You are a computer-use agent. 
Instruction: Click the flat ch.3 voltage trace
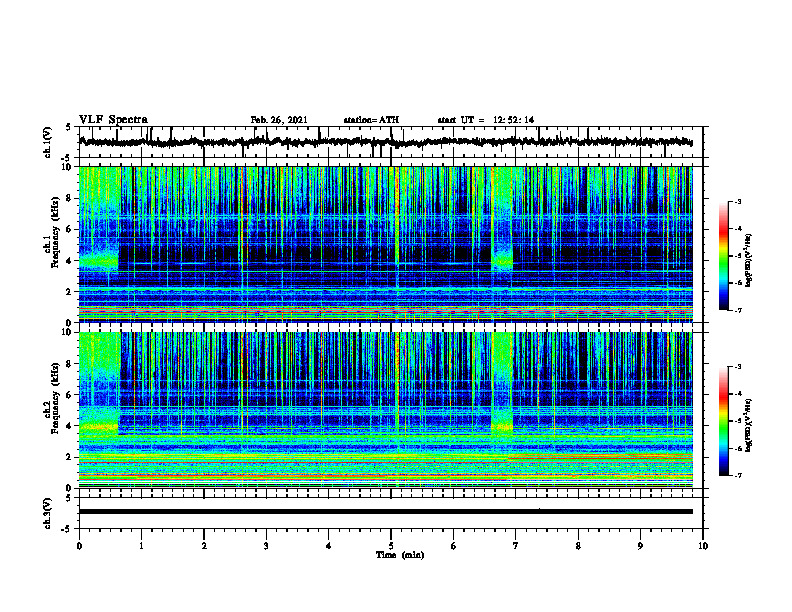point(386,512)
